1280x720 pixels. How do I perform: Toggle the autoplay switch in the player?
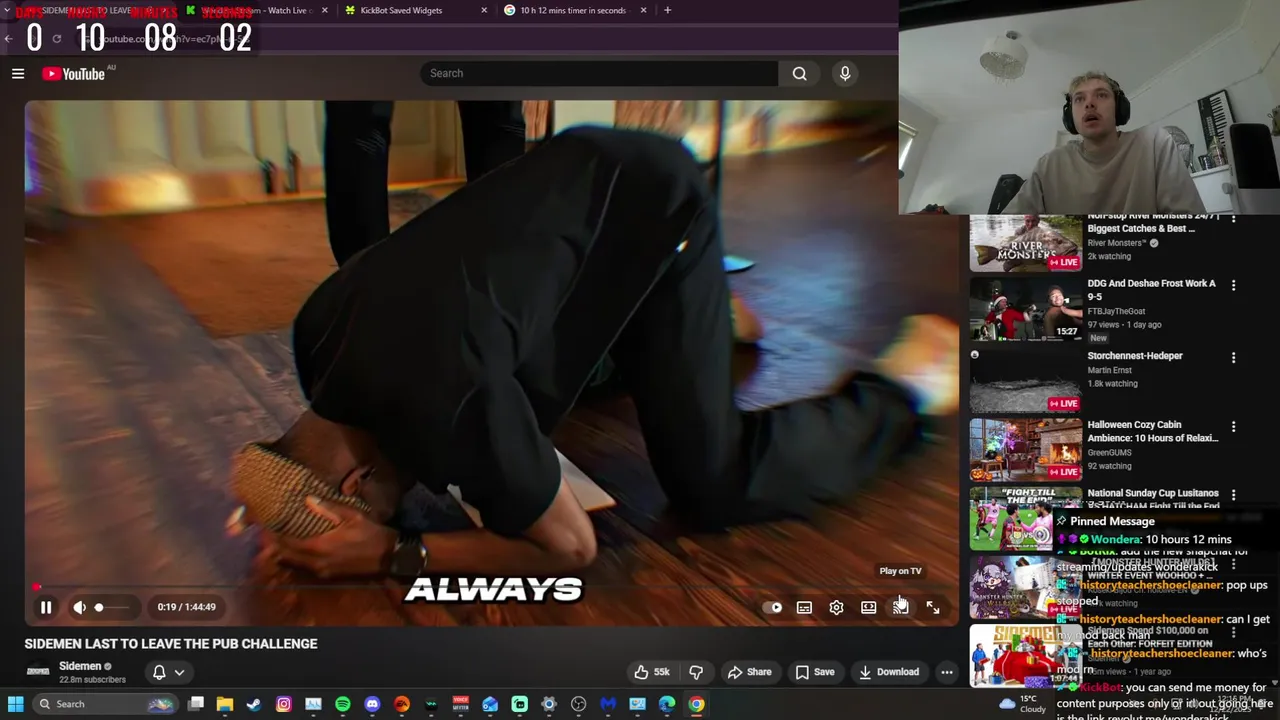point(773,607)
